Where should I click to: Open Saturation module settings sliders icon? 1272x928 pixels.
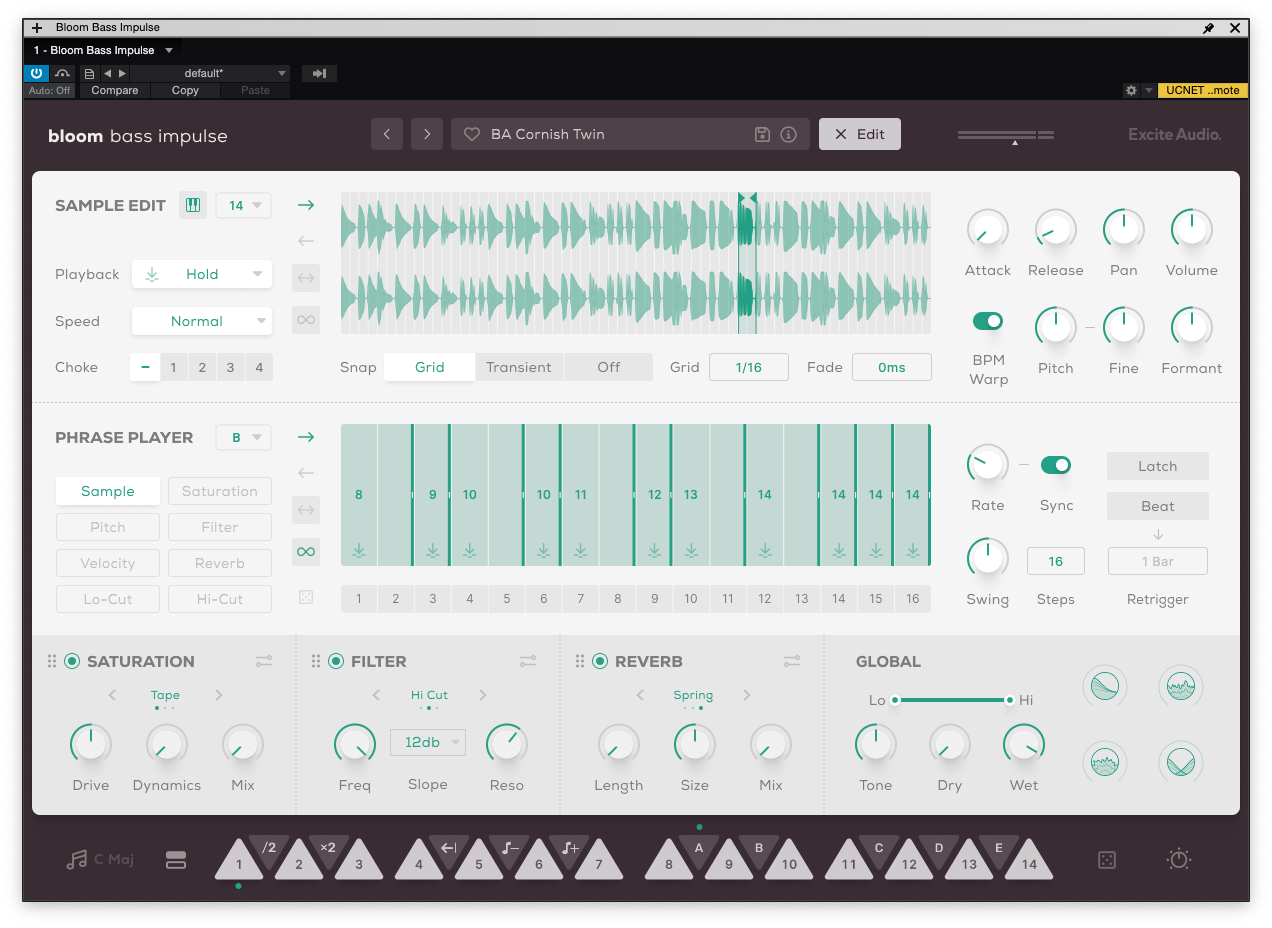pos(264,661)
